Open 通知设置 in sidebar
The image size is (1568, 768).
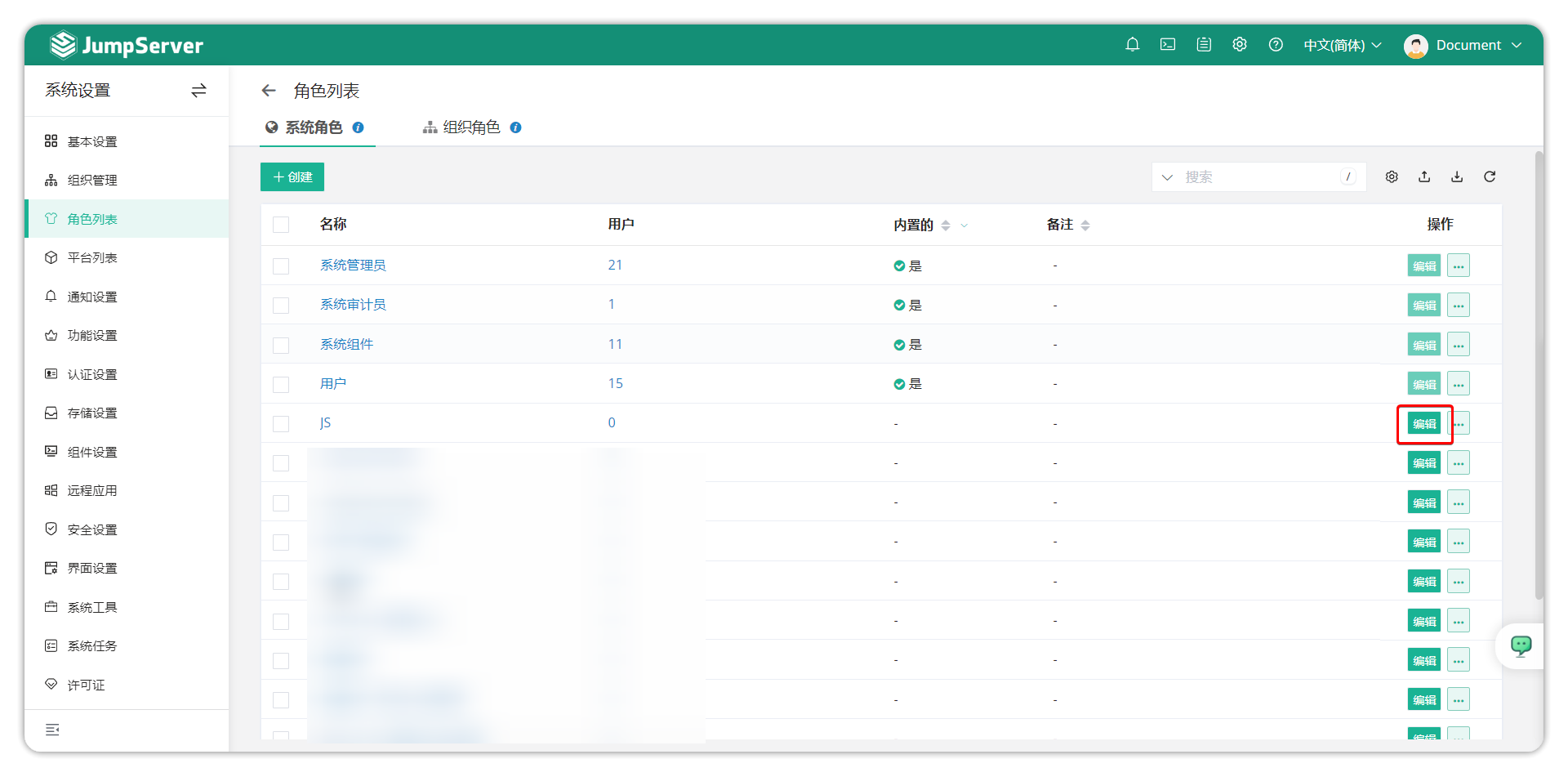coord(127,297)
